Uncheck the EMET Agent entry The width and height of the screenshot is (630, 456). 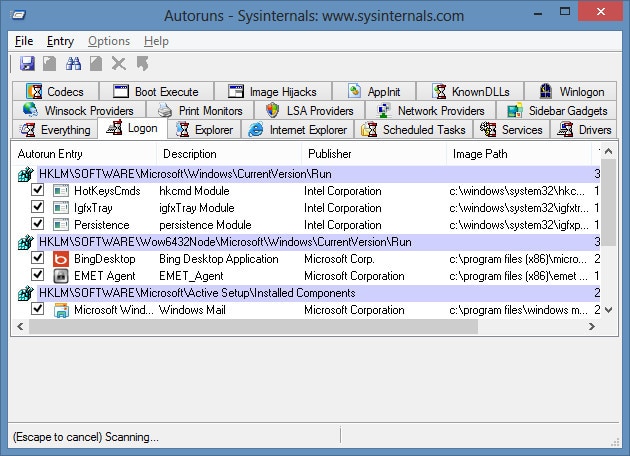37,274
